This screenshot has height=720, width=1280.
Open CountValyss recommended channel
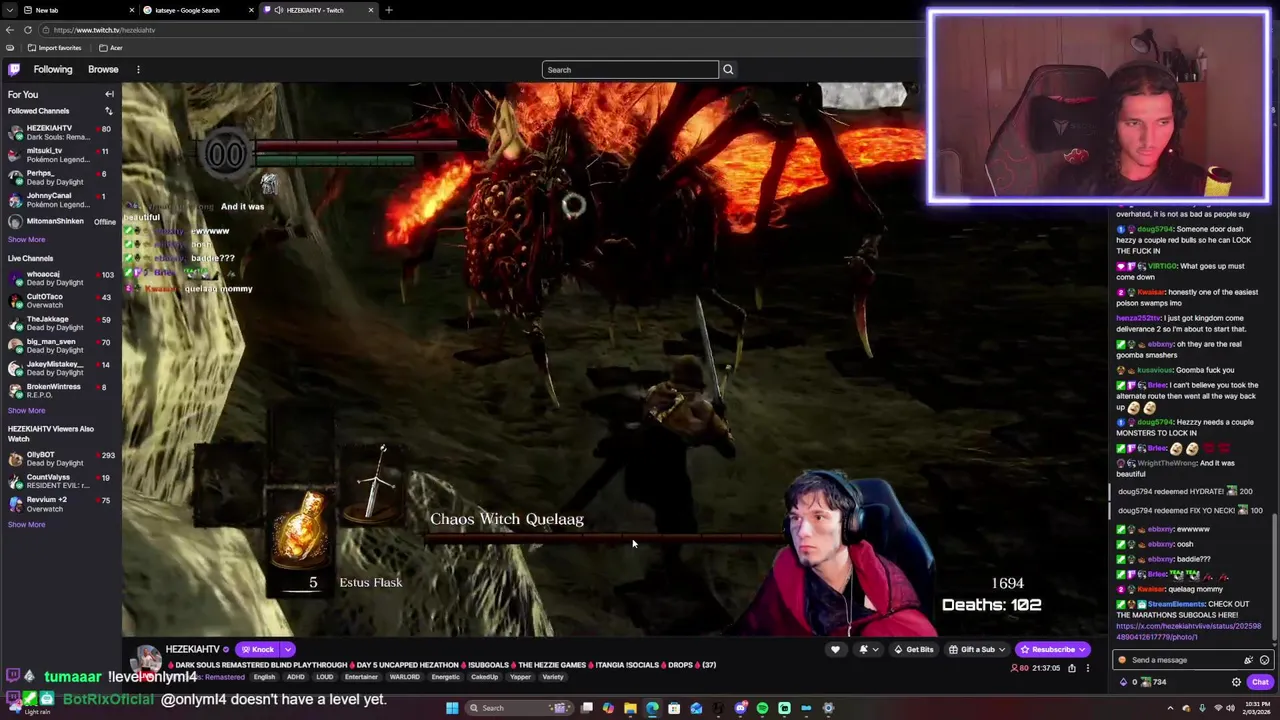61,481
